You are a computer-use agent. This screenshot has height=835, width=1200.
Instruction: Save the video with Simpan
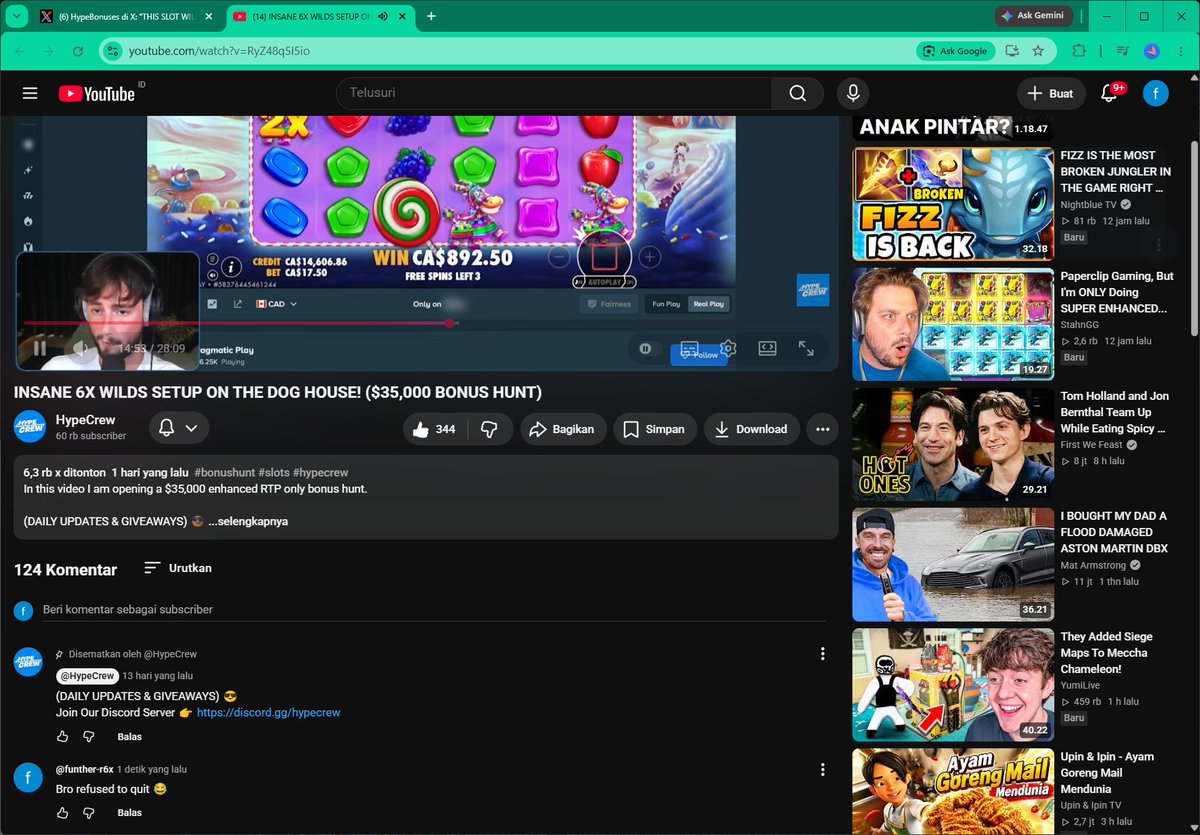tap(654, 429)
